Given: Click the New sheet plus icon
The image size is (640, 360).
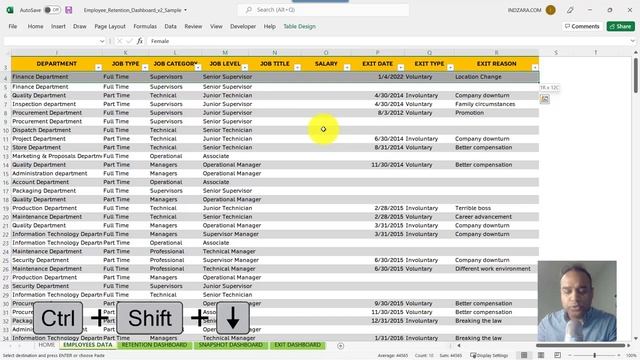Looking at the screenshot, I should tap(340, 346).
